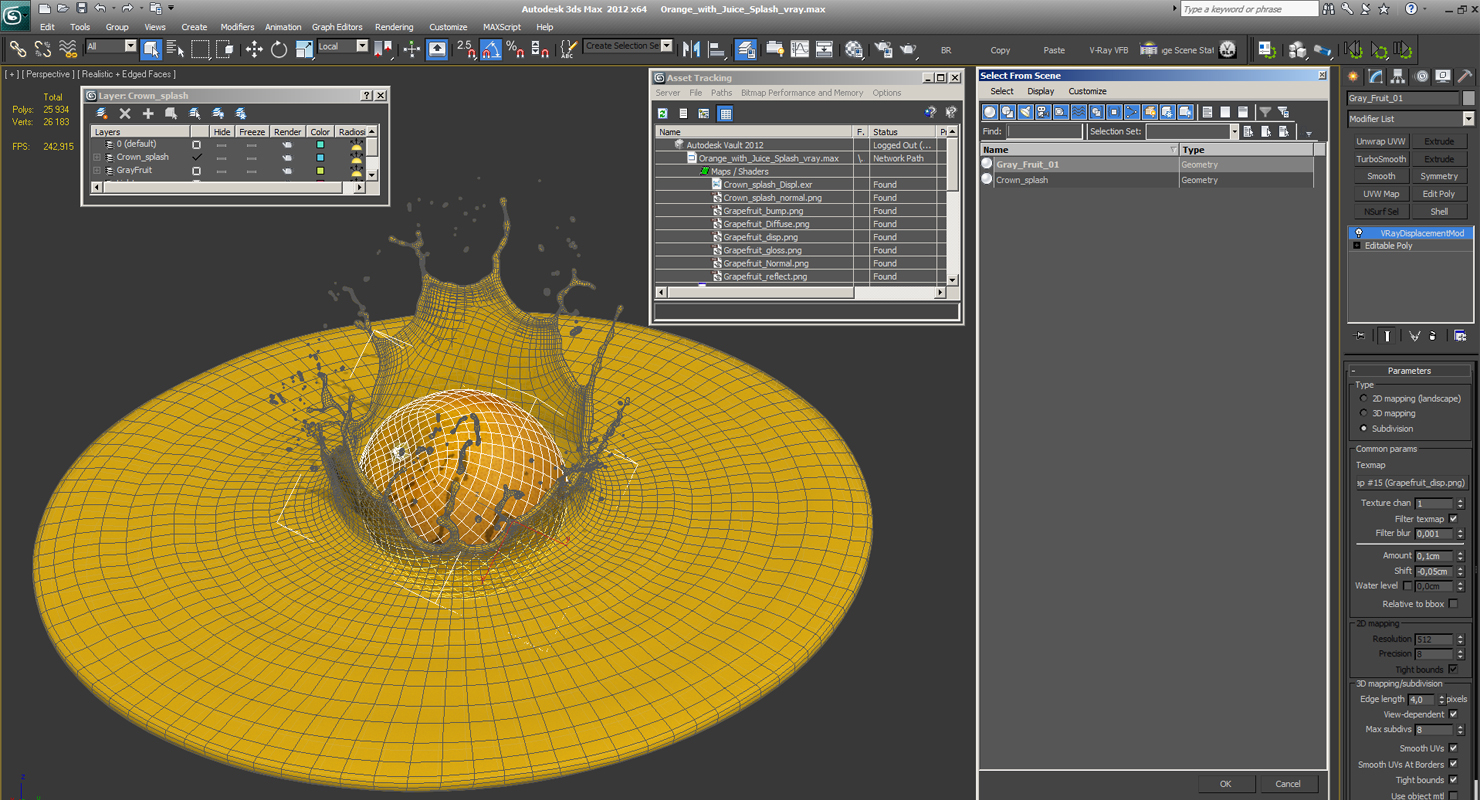Select the Select and Link tool
The height and width of the screenshot is (800, 1480).
coord(18,48)
